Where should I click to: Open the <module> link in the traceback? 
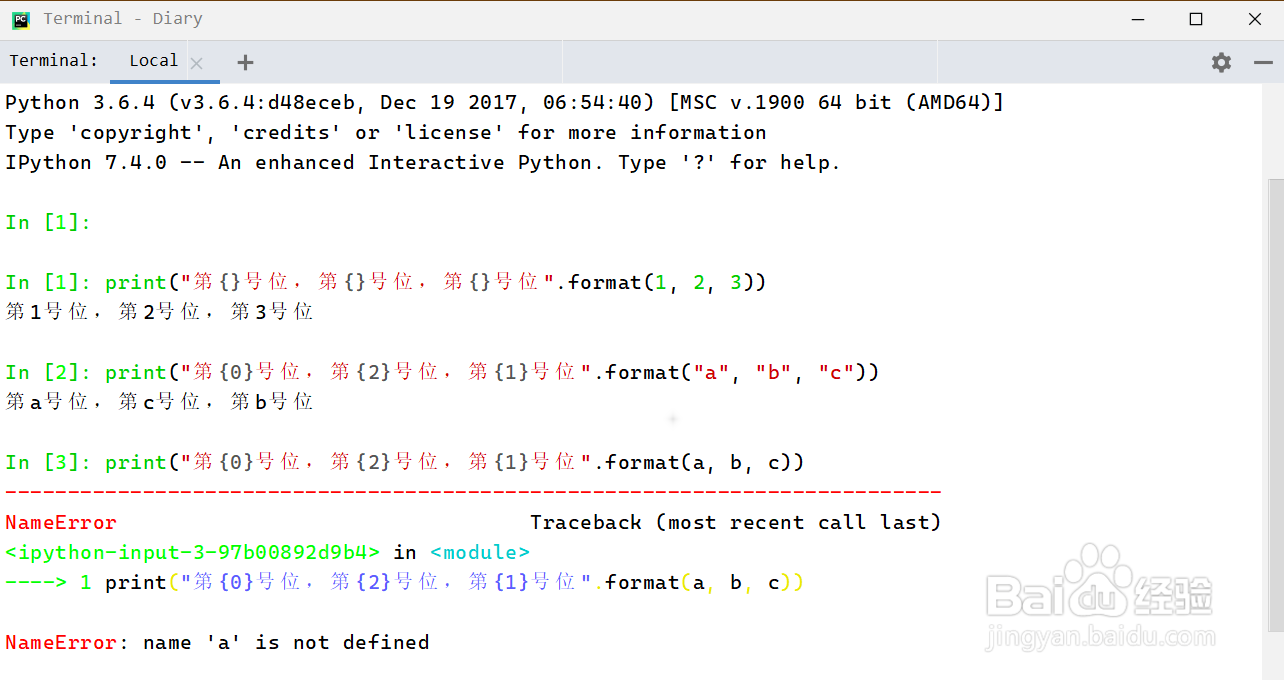[x=479, y=552]
